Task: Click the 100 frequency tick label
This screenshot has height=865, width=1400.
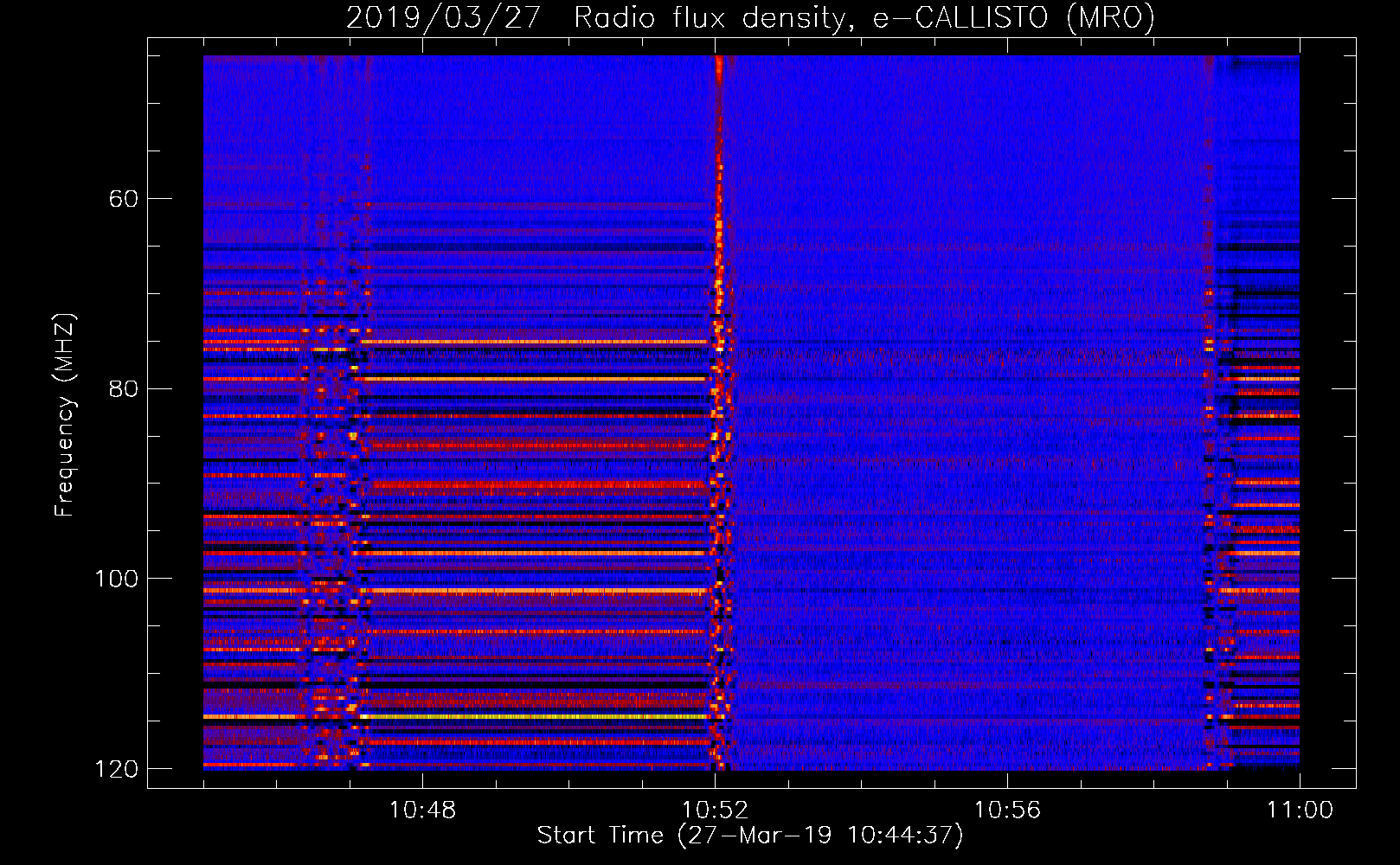Action: point(116,579)
